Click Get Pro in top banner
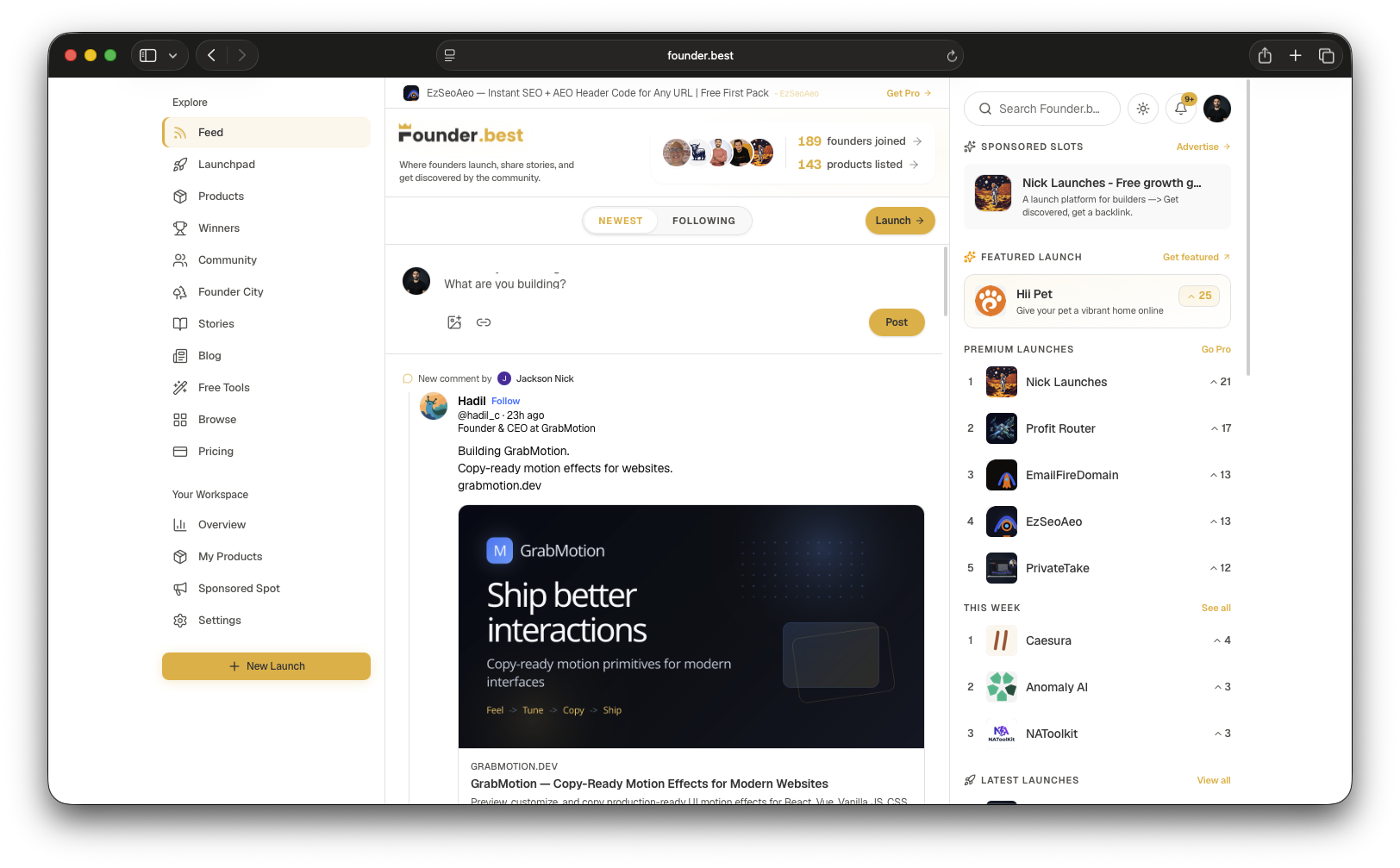This screenshot has width=1400, height=868. pyautogui.click(x=909, y=93)
